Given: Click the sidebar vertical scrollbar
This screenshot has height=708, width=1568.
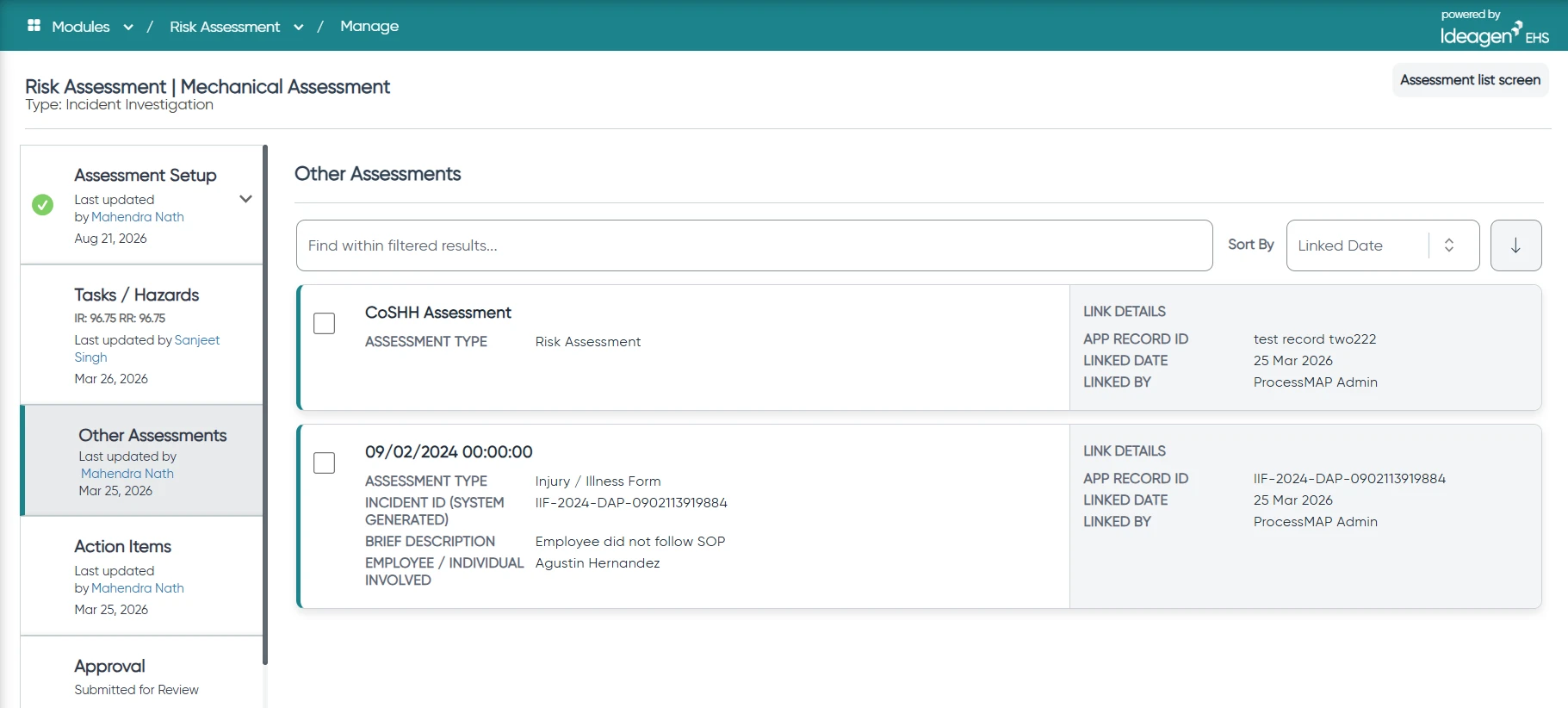Looking at the screenshot, I should coord(265,405).
